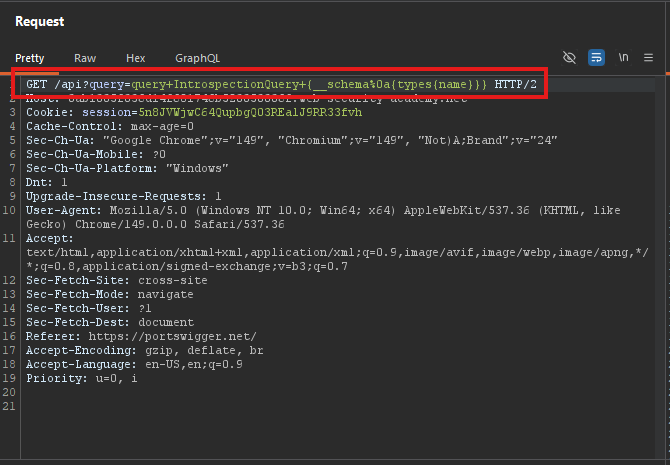
Task: Click the Sec-Fetch-User: ?1 line
Action: pos(88,308)
